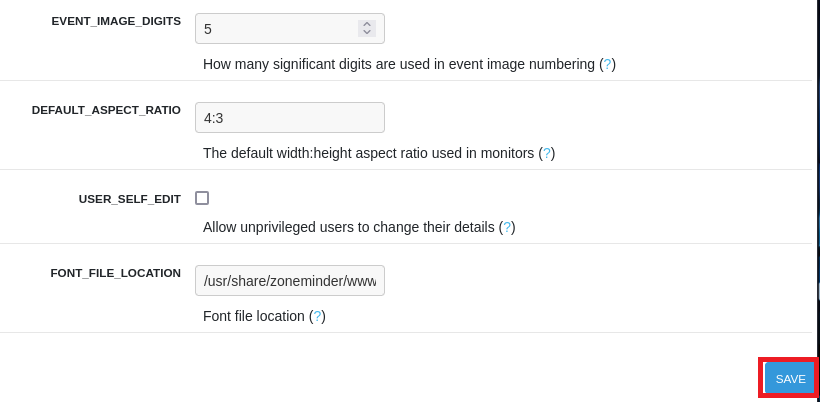Open help for Font file location

317,316
